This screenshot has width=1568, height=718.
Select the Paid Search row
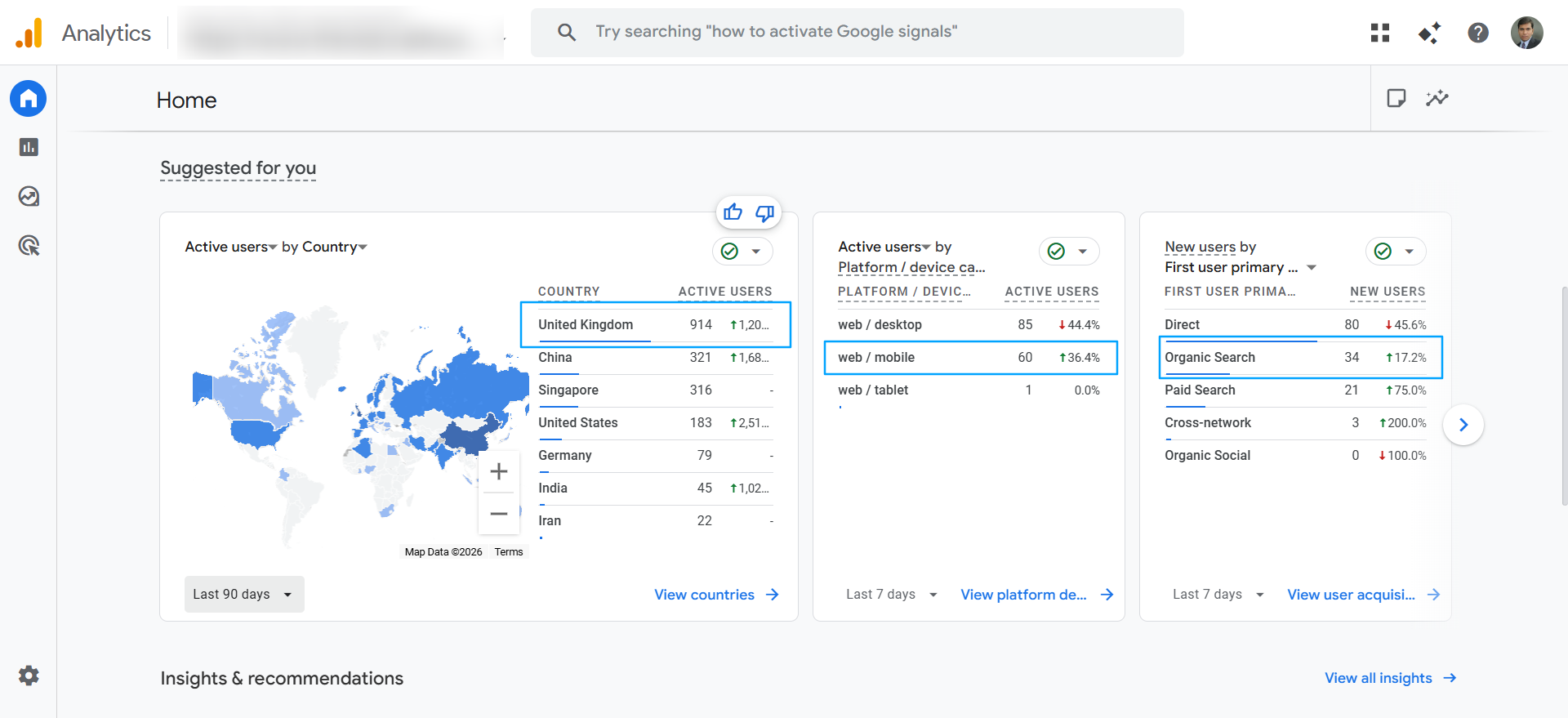pos(1295,390)
